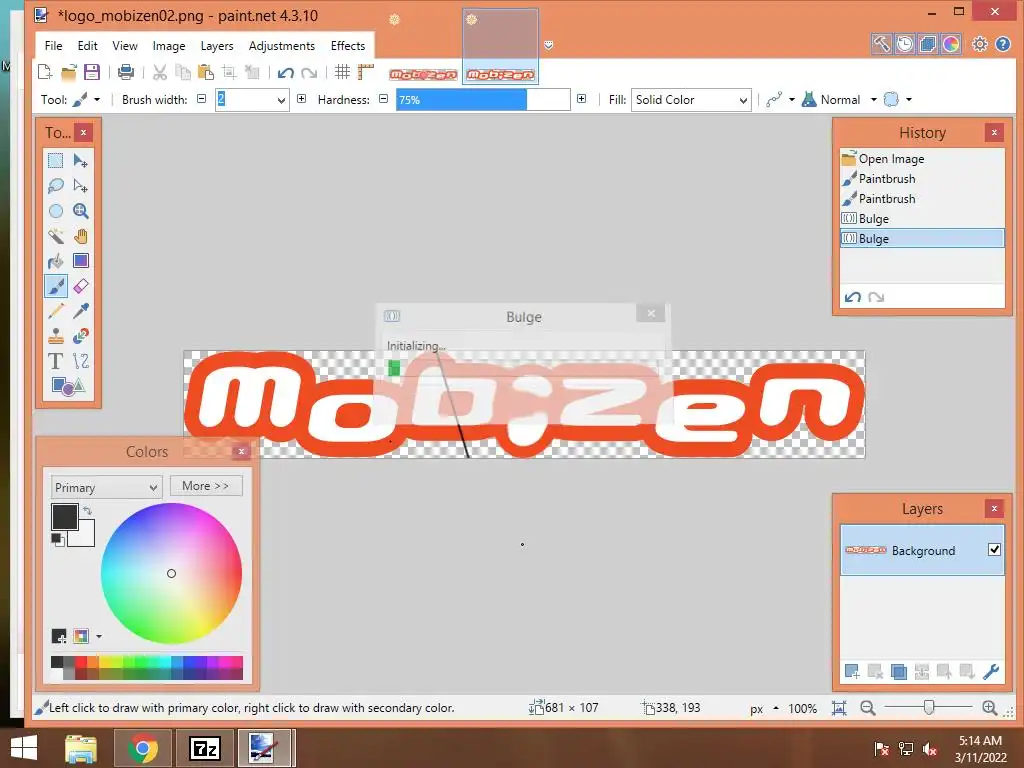Viewport: 1024px width, 768px height.
Task: Select the Paint Bucket tool
Action: coord(56,261)
